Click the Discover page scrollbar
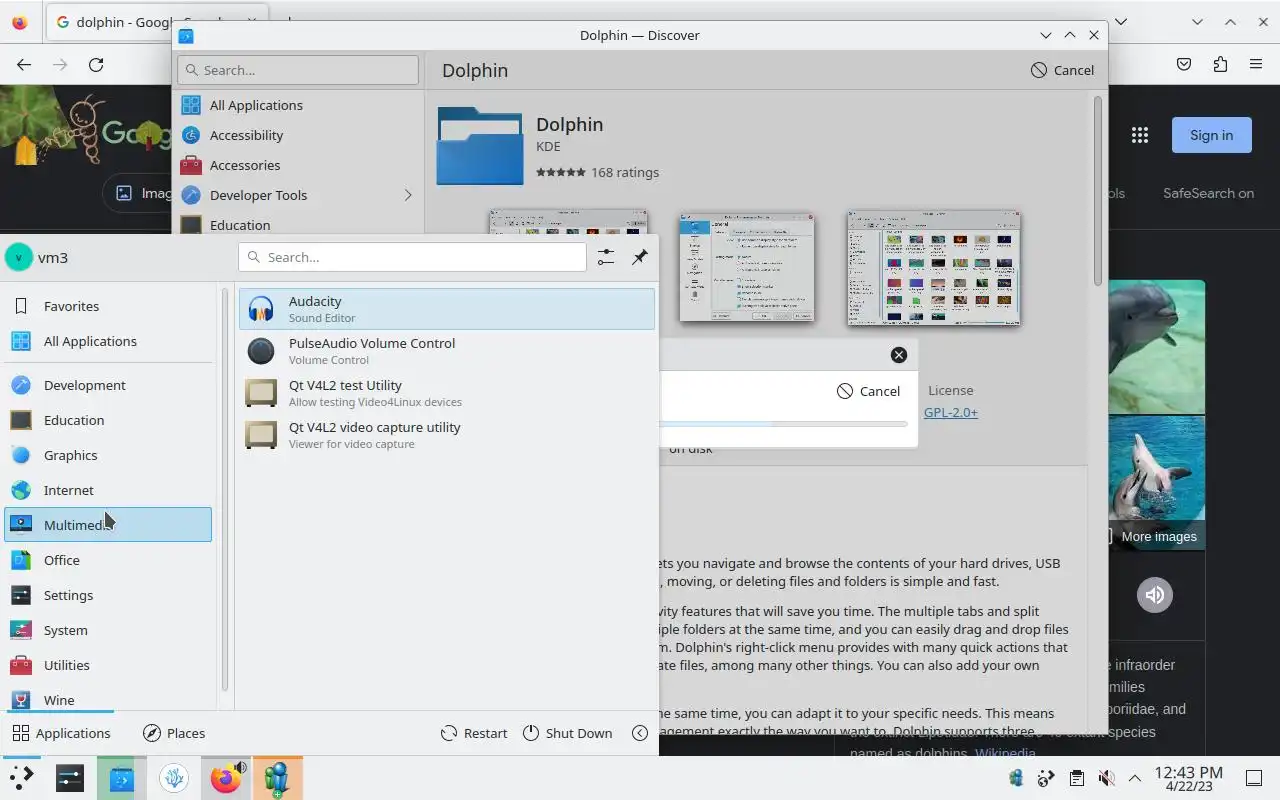Image resolution: width=1280 pixels, height=800 pixels. [x=1099, y=190]
